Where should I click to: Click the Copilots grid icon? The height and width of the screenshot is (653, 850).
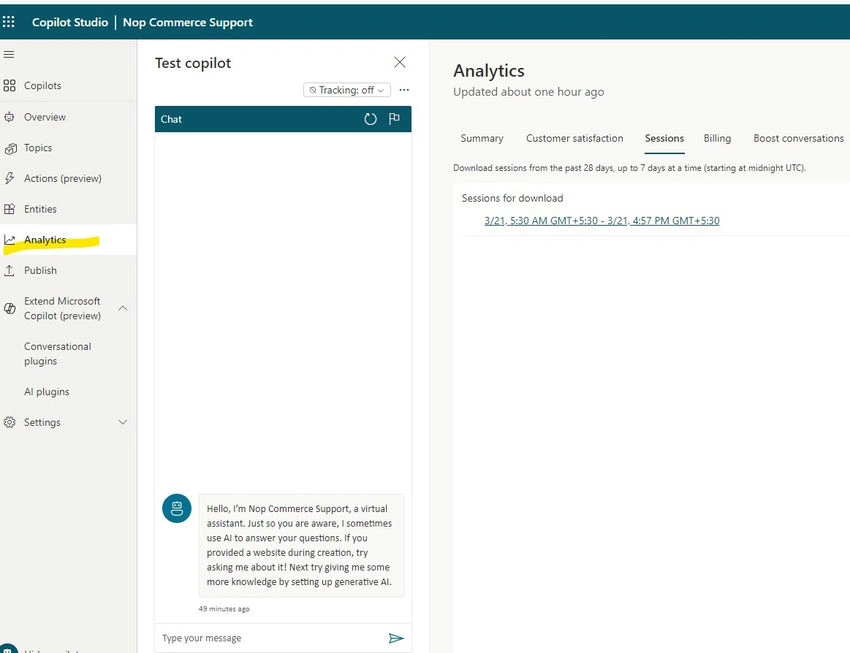click(x=9, y=86)
